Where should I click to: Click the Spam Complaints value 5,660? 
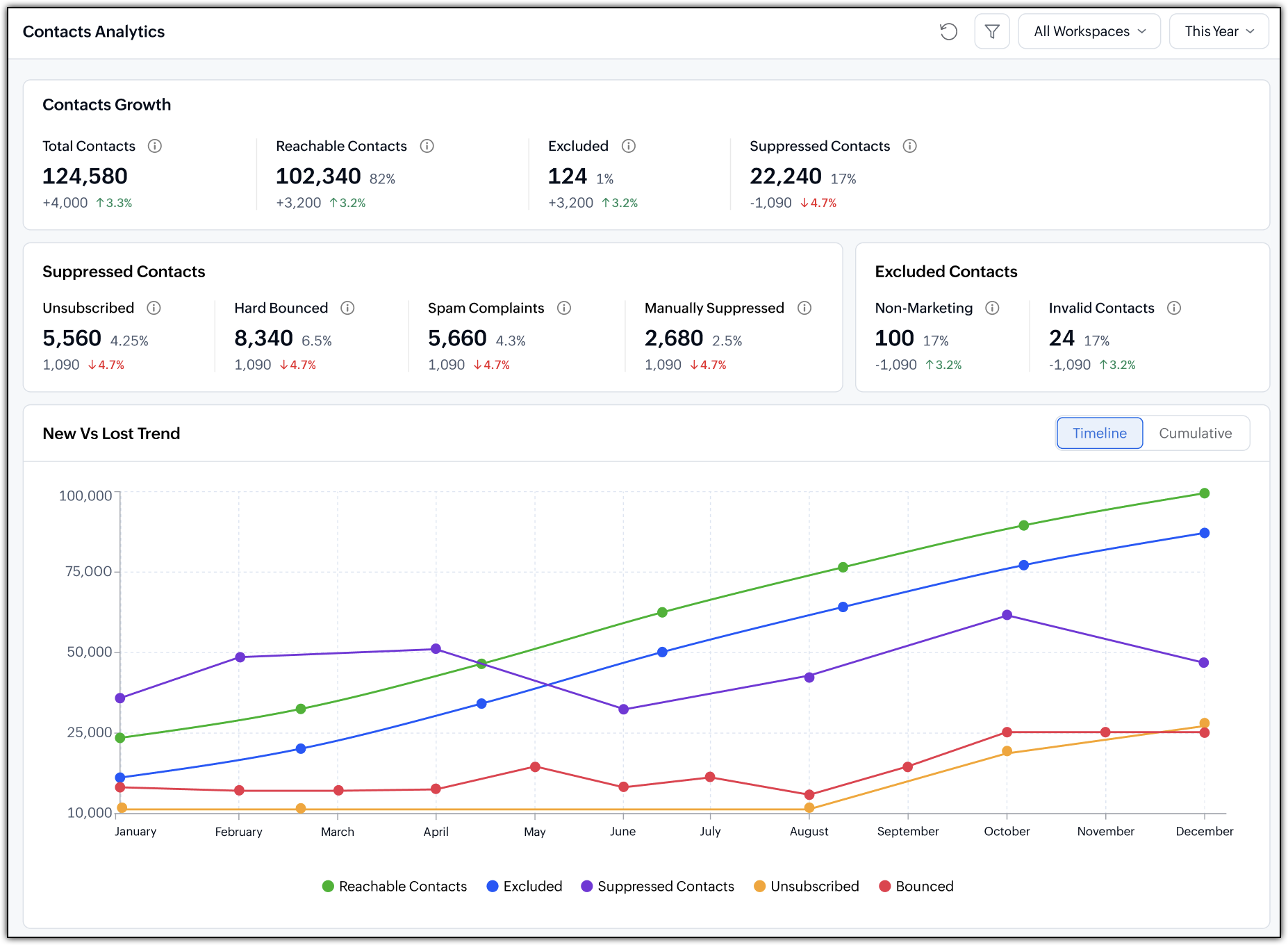pyautogui.click(x=457, y=338)
